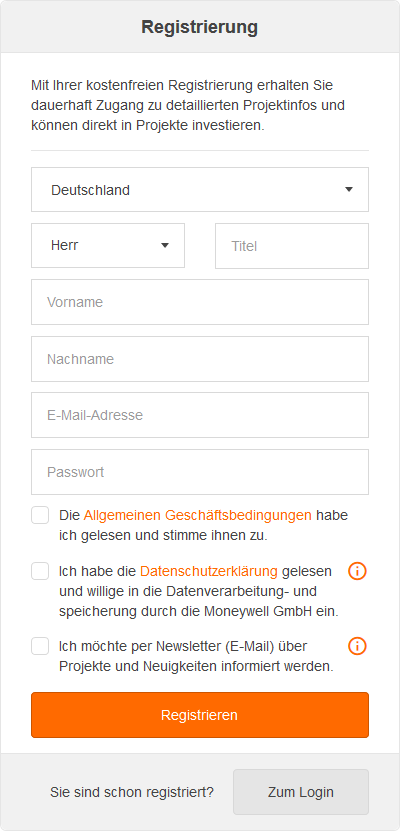This screenshot has width=400, height=831.
Task: Enable the Newsletter subscription checkbox
Action: click(40, 646)
